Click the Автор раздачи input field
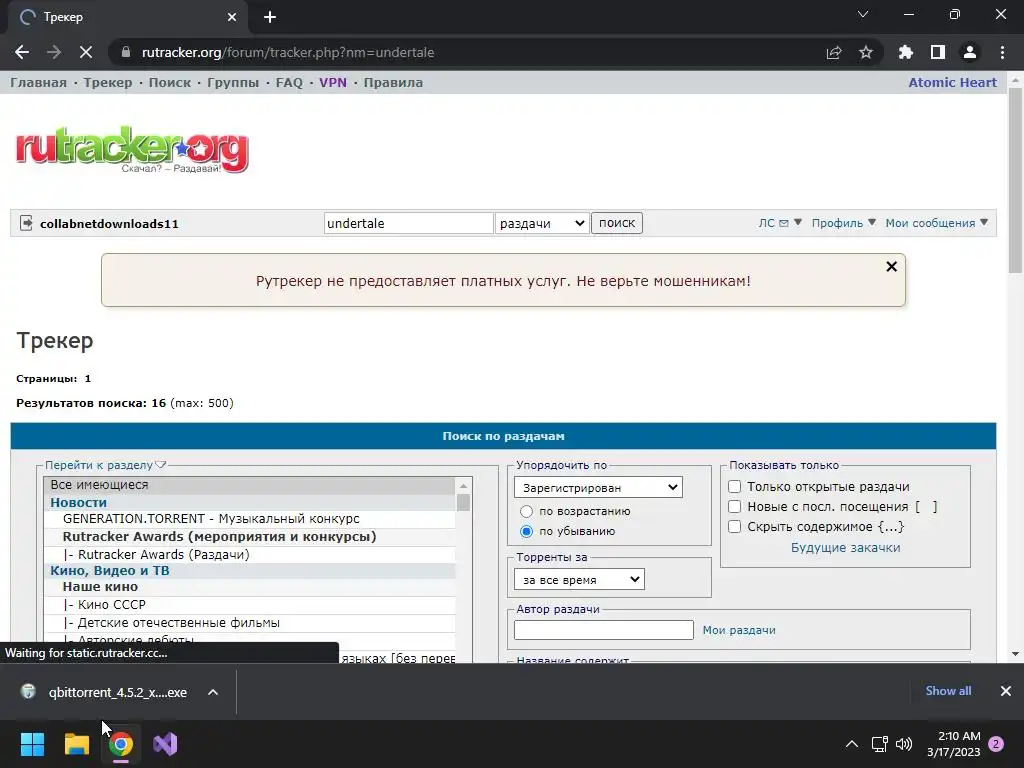The image size is (1024, 768). [604, 630]
